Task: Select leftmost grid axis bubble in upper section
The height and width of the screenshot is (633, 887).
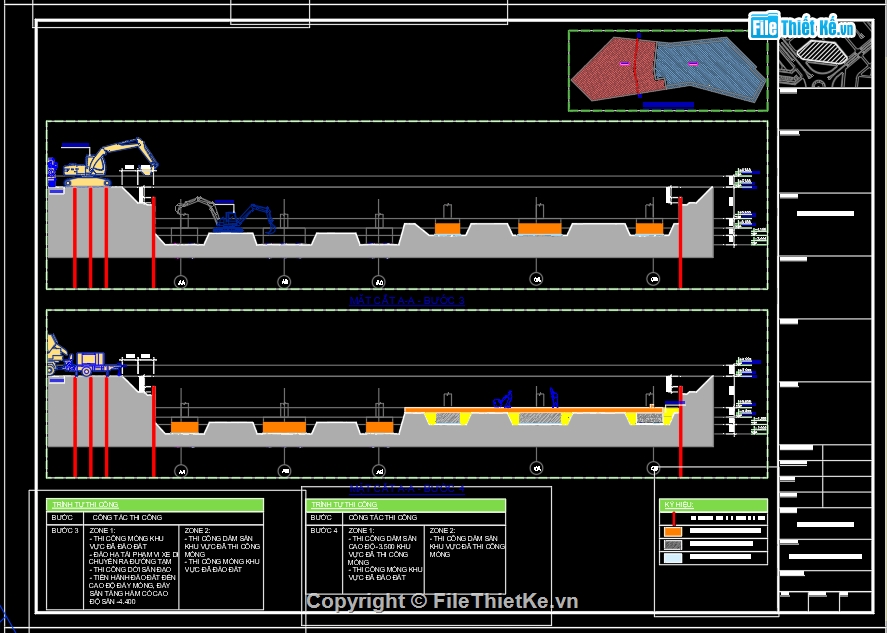Action: (x=181, y=281)
